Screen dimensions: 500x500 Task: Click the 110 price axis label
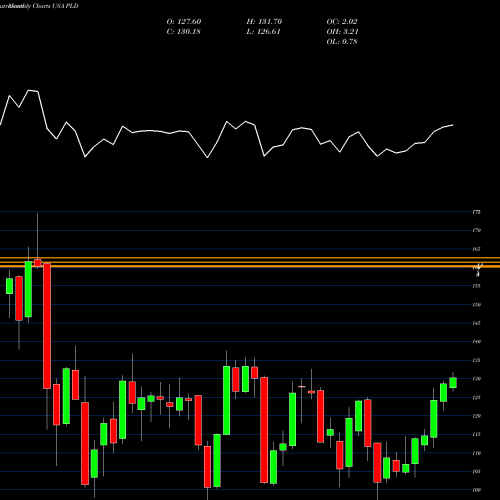point(477,453)
